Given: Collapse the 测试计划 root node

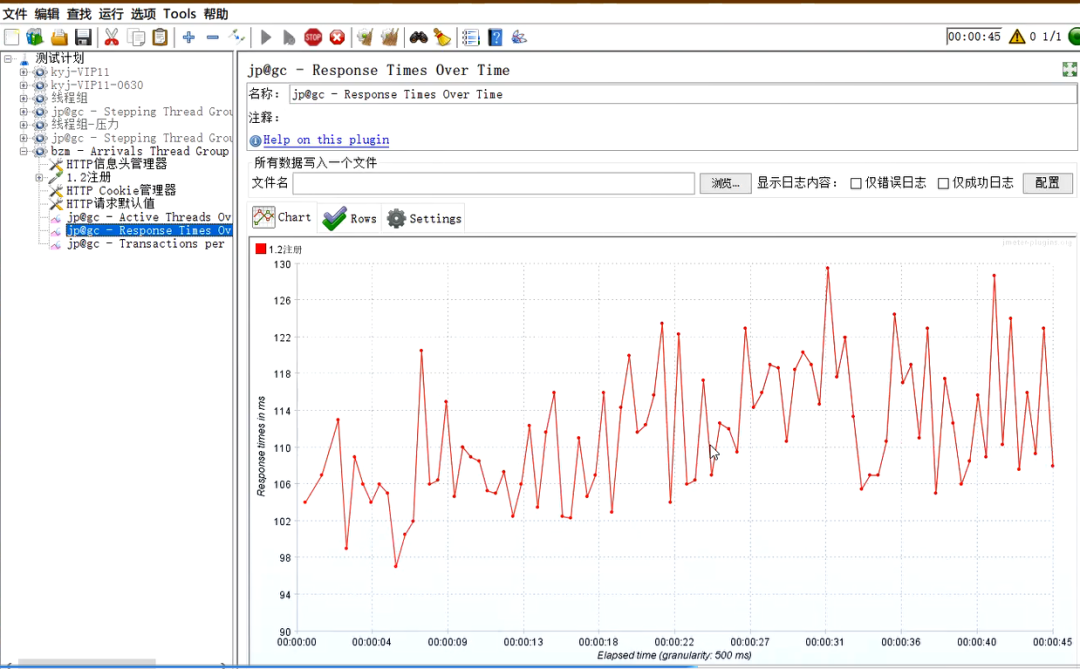Looking at the screenshot, I should pos(8,59).
